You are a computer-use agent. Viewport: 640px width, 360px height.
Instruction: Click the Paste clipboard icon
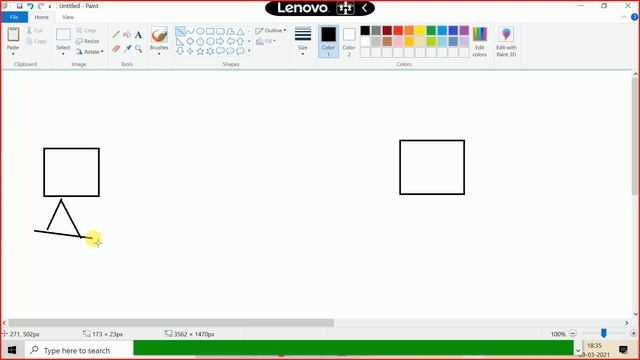point(13,35)
